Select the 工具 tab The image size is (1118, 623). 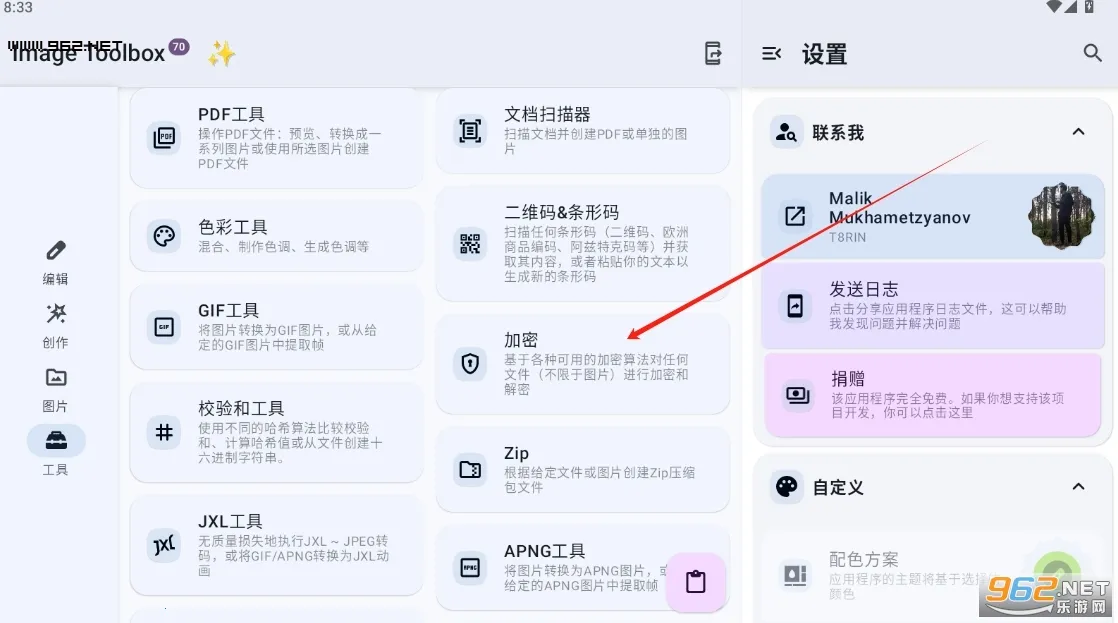tap(56, 451)
